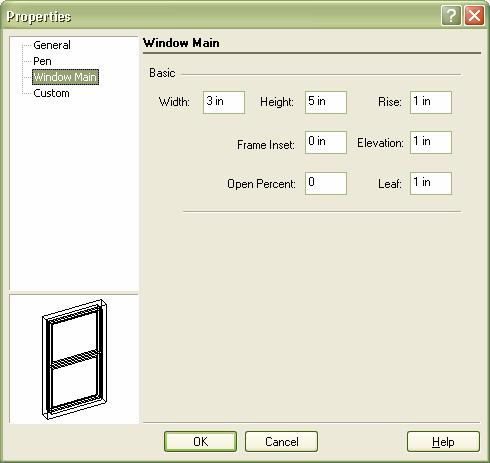Select the General tree item

click(x=52, y=45)
